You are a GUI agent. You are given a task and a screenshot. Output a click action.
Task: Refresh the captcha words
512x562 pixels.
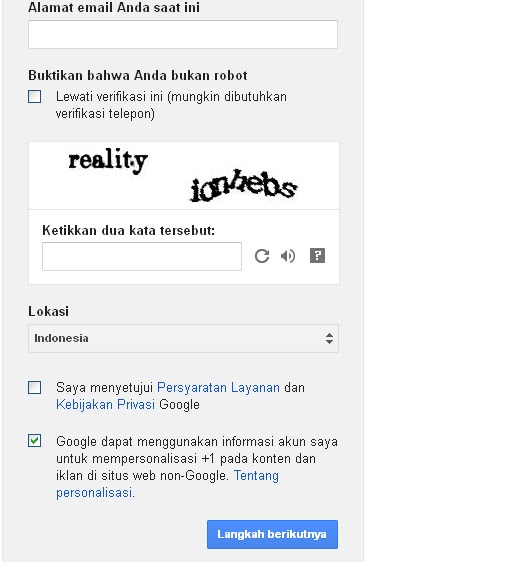[262, 256]
